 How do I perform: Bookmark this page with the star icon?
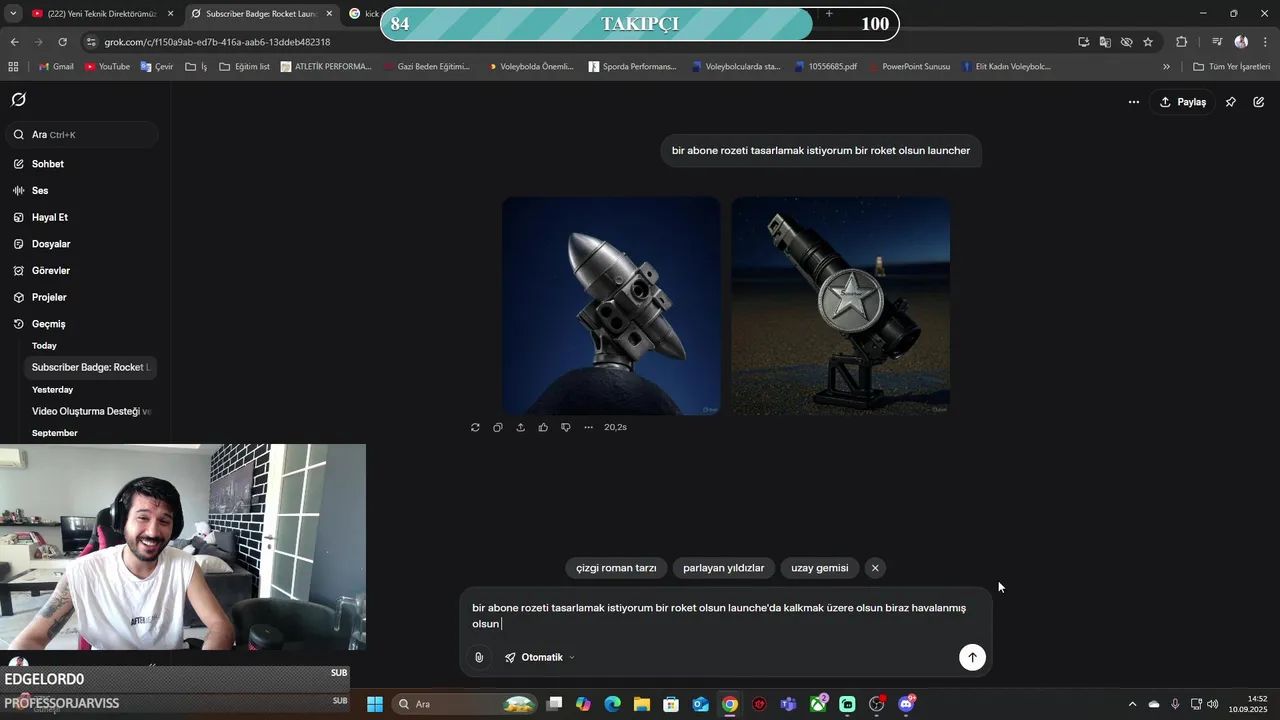pos(1148,42)
